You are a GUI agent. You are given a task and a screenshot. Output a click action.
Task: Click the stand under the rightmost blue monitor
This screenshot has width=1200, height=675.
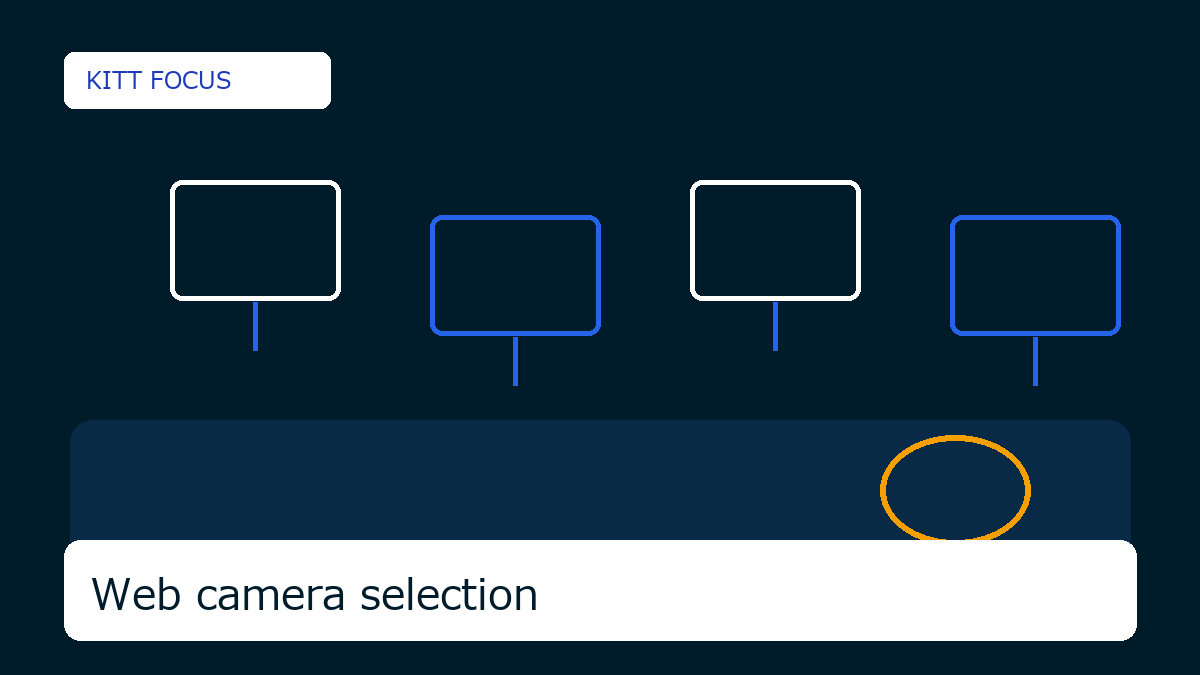pos(1035,361)
